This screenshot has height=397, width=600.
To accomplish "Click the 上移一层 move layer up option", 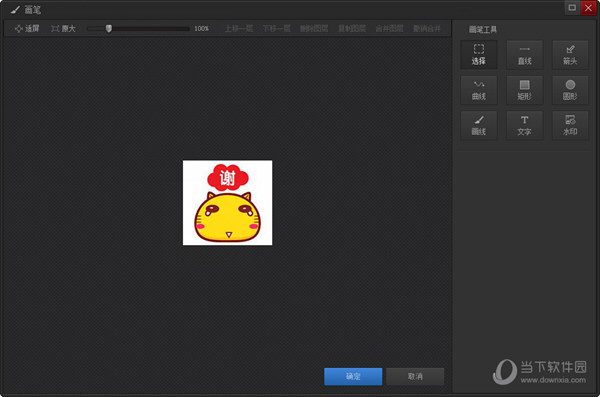I will (x=239, y=29).
